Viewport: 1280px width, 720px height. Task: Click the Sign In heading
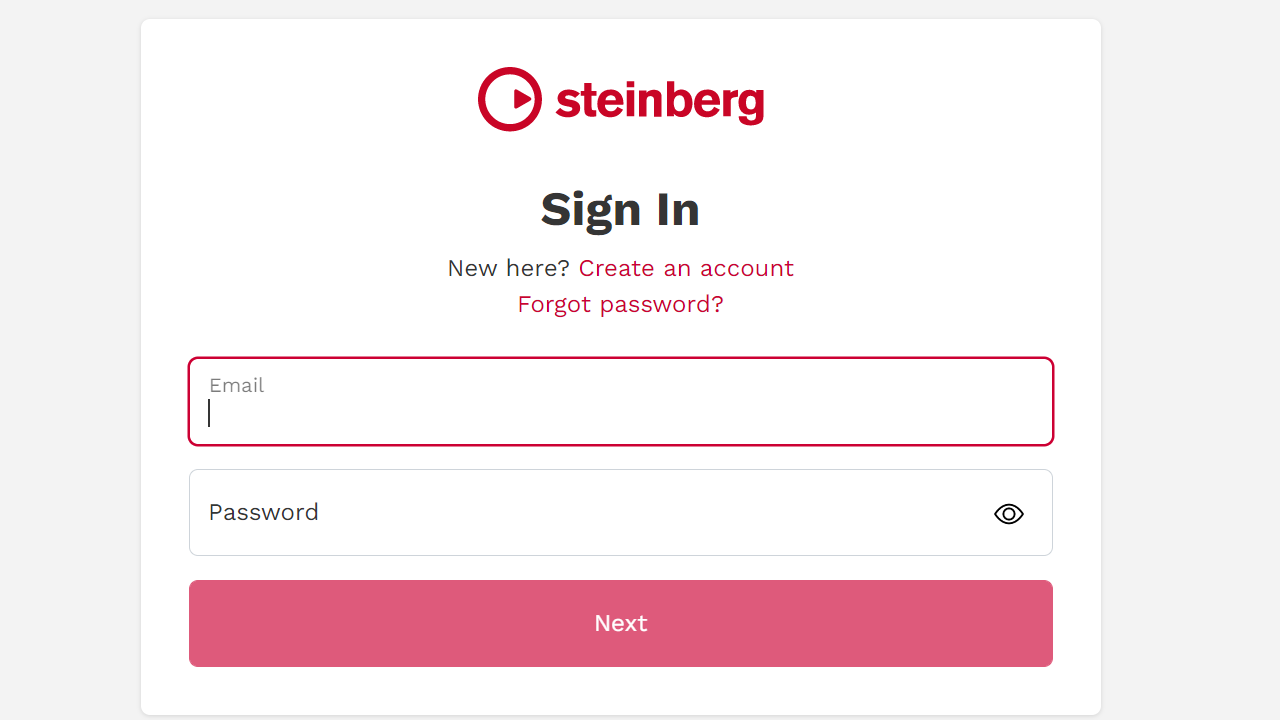(x=620, y=210)
